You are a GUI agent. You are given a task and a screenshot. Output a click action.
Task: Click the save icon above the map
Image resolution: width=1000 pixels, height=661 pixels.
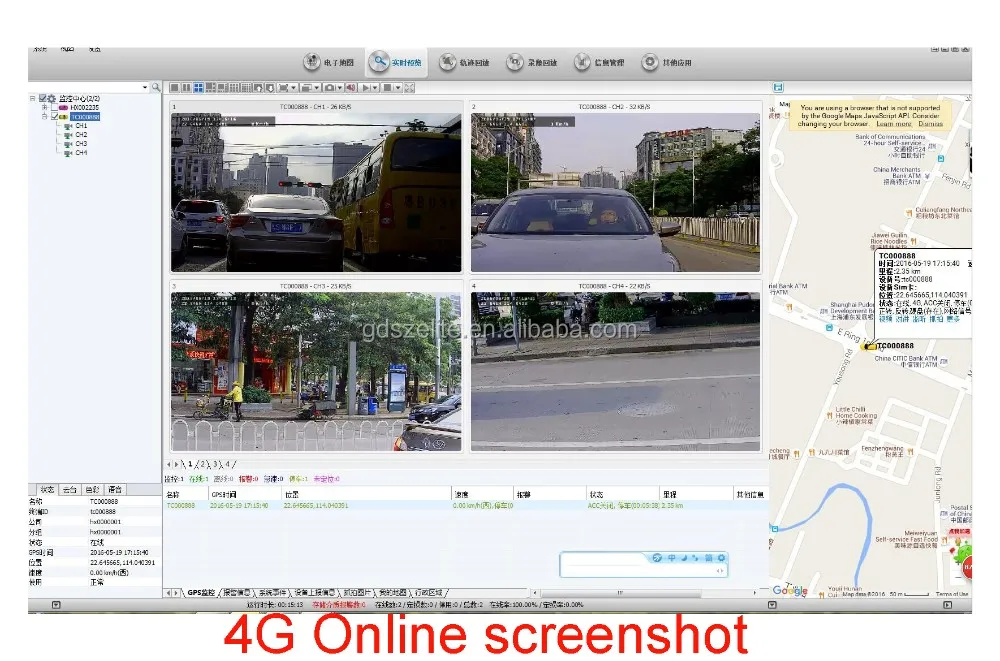(778, 88)
